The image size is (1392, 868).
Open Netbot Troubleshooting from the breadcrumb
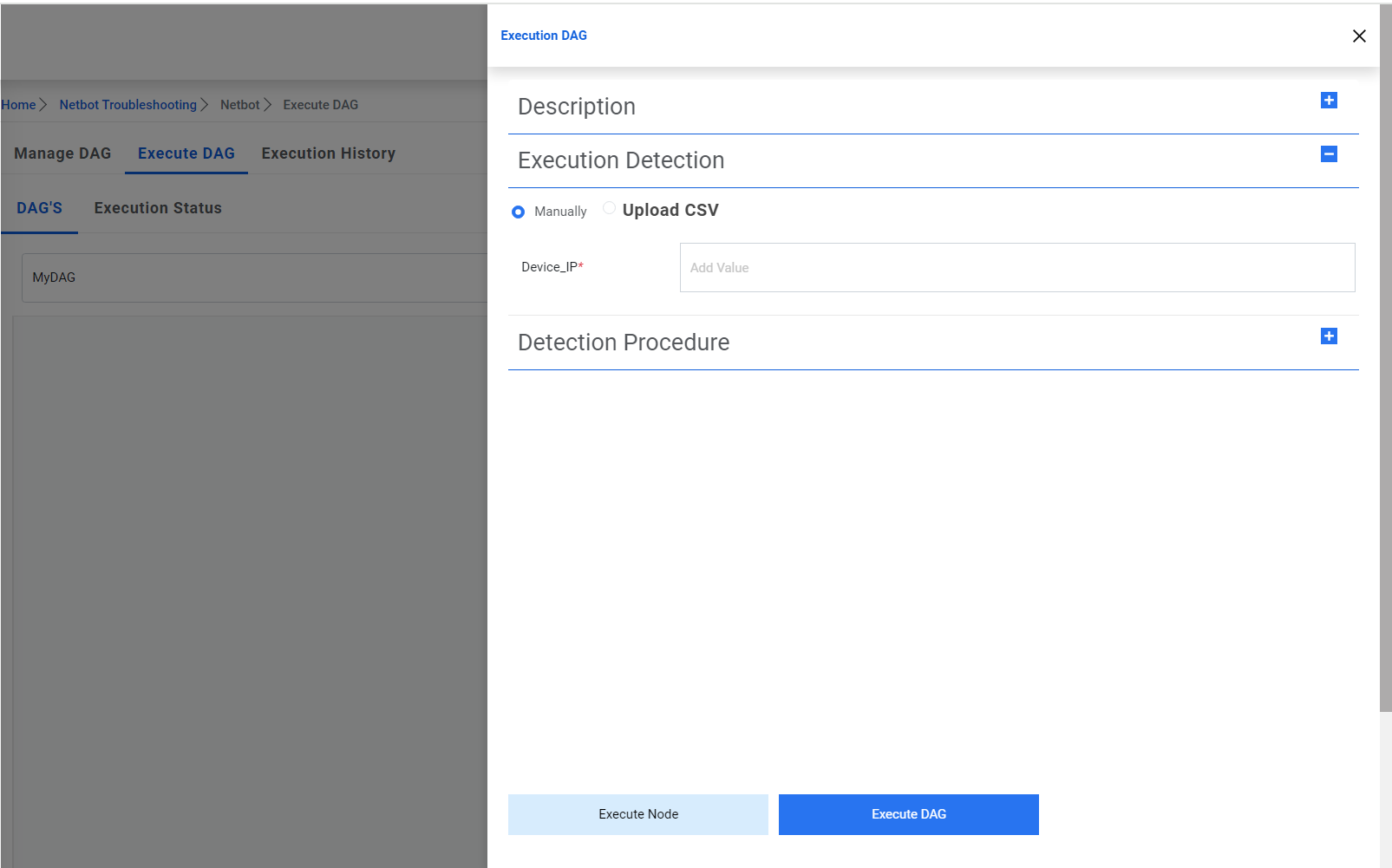click(x=127, y=104)
